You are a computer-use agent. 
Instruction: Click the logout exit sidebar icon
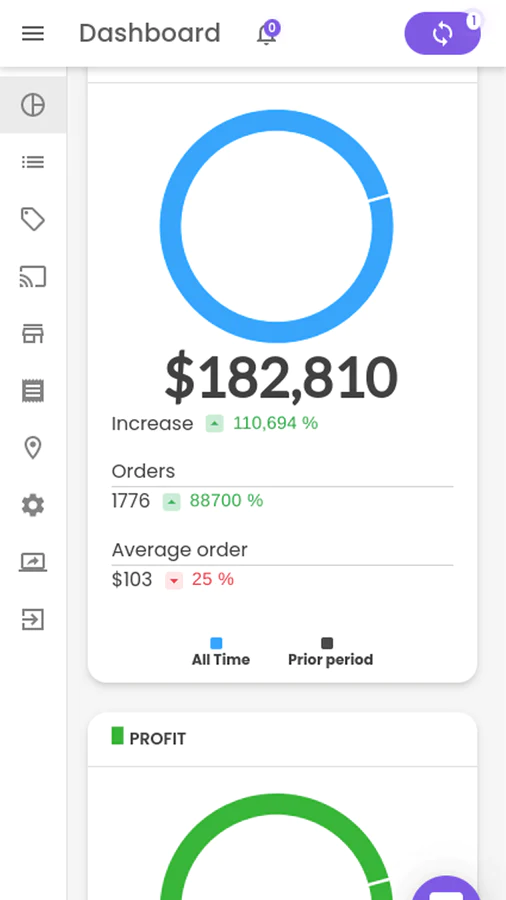[x=33, y=619]
